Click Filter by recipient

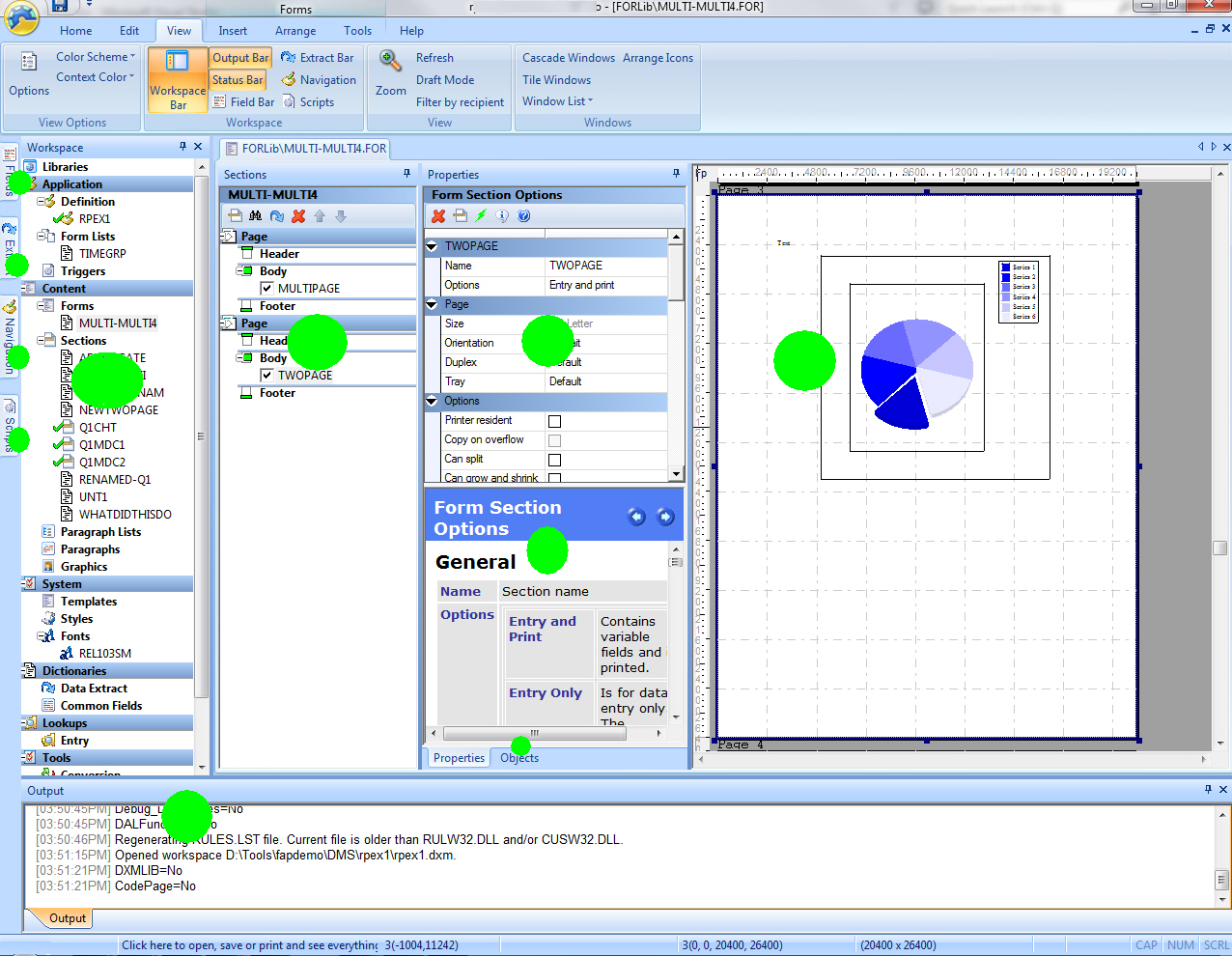[460, 102]
